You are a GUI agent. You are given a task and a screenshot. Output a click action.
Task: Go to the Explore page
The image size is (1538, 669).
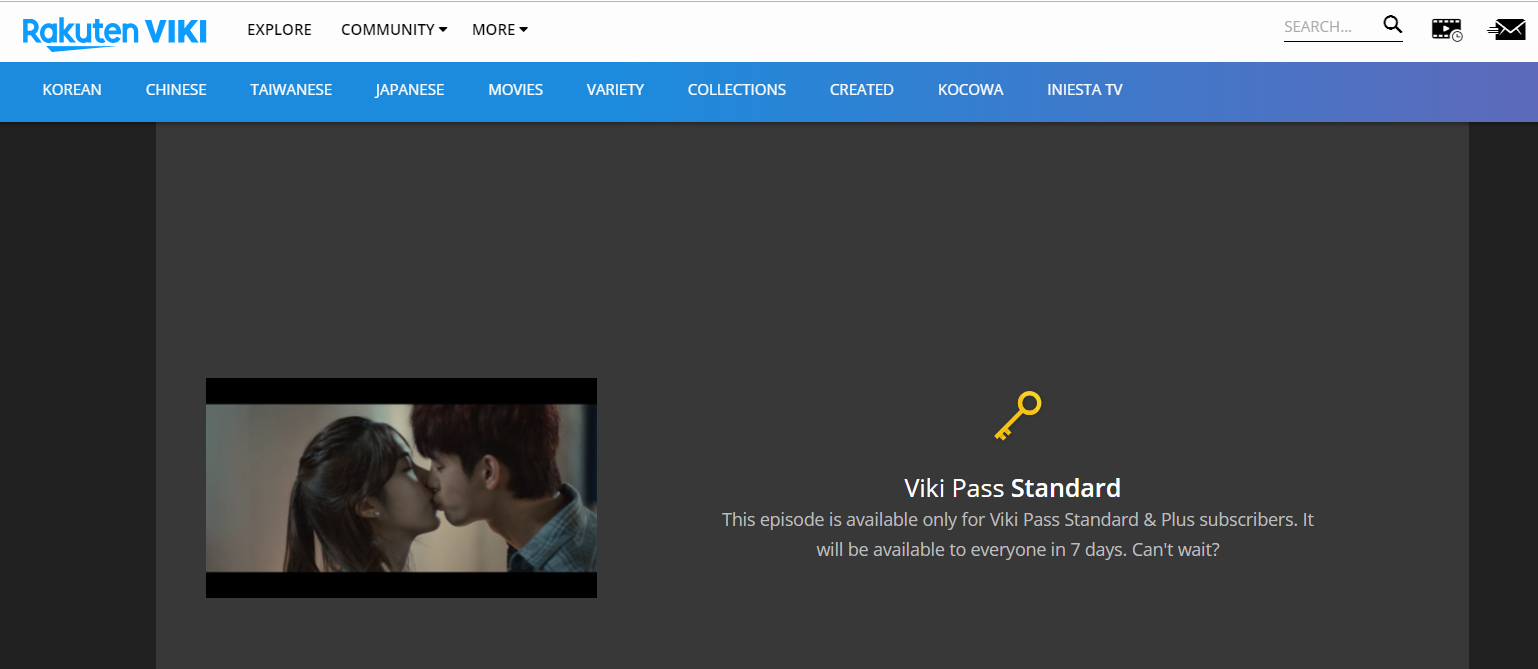click(x=279, y=30)
